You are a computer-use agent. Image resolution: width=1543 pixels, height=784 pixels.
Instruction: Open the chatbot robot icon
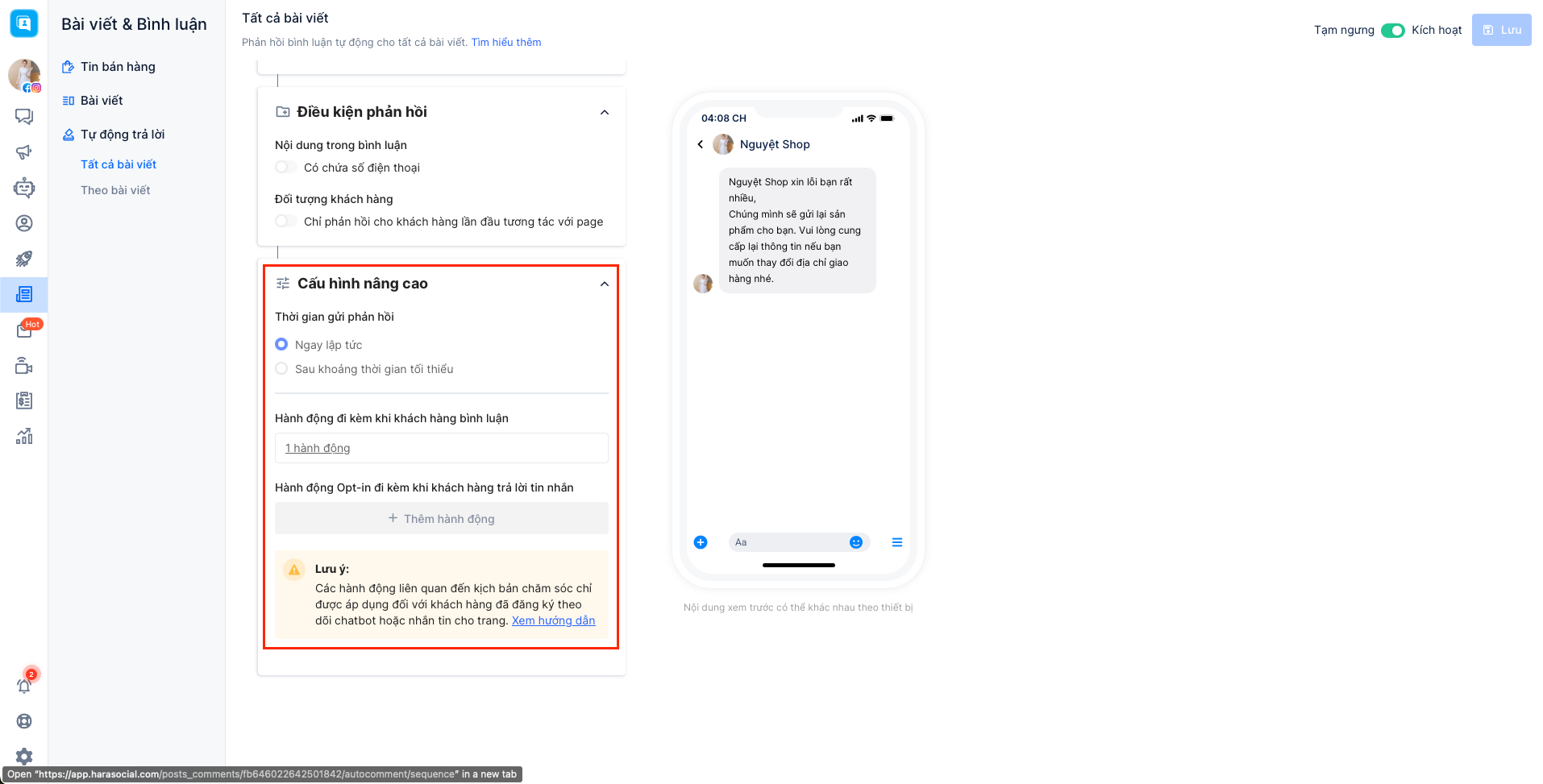click(x=24, y=188)
